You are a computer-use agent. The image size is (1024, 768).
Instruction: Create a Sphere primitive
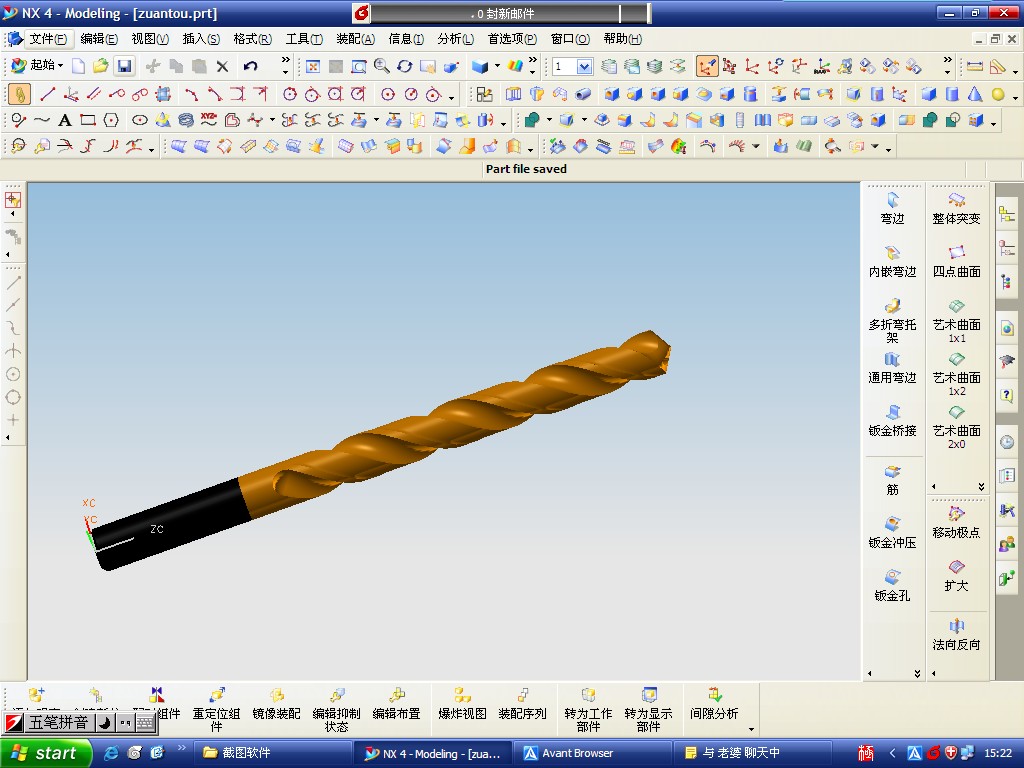(x=998, y=94)
